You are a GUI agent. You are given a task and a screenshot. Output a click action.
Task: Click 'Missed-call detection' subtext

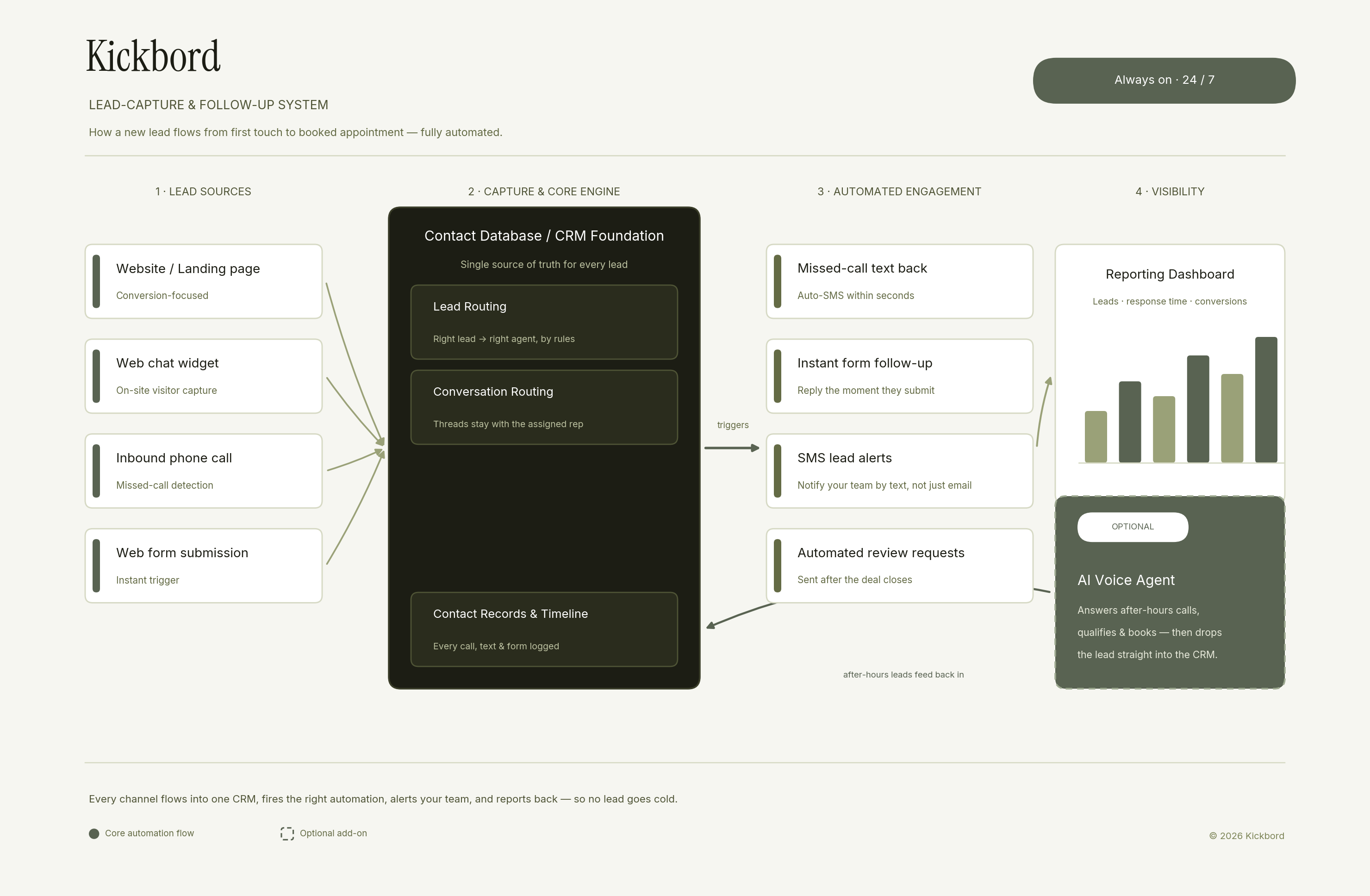tap(165, 485)
